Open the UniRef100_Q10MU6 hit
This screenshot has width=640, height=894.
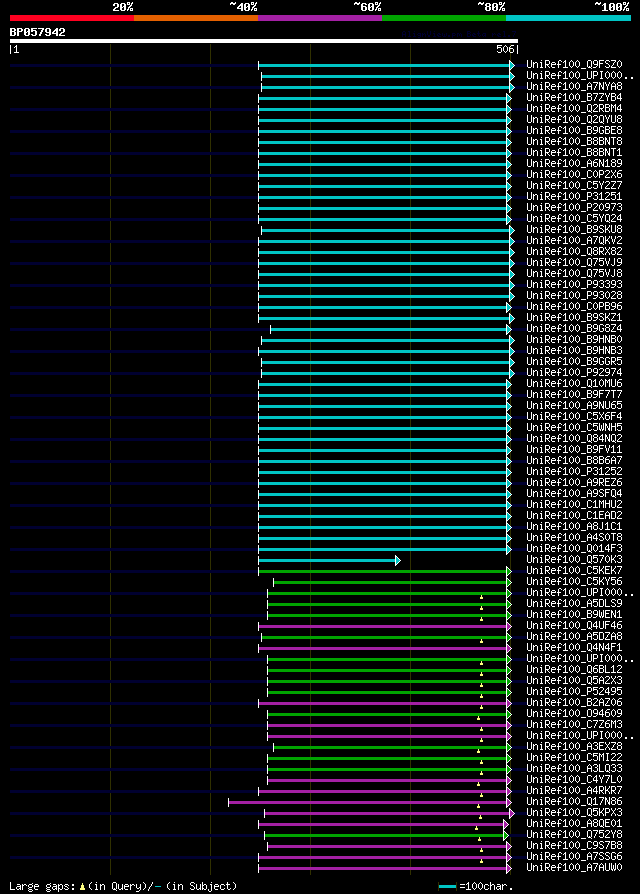(574, 384)
